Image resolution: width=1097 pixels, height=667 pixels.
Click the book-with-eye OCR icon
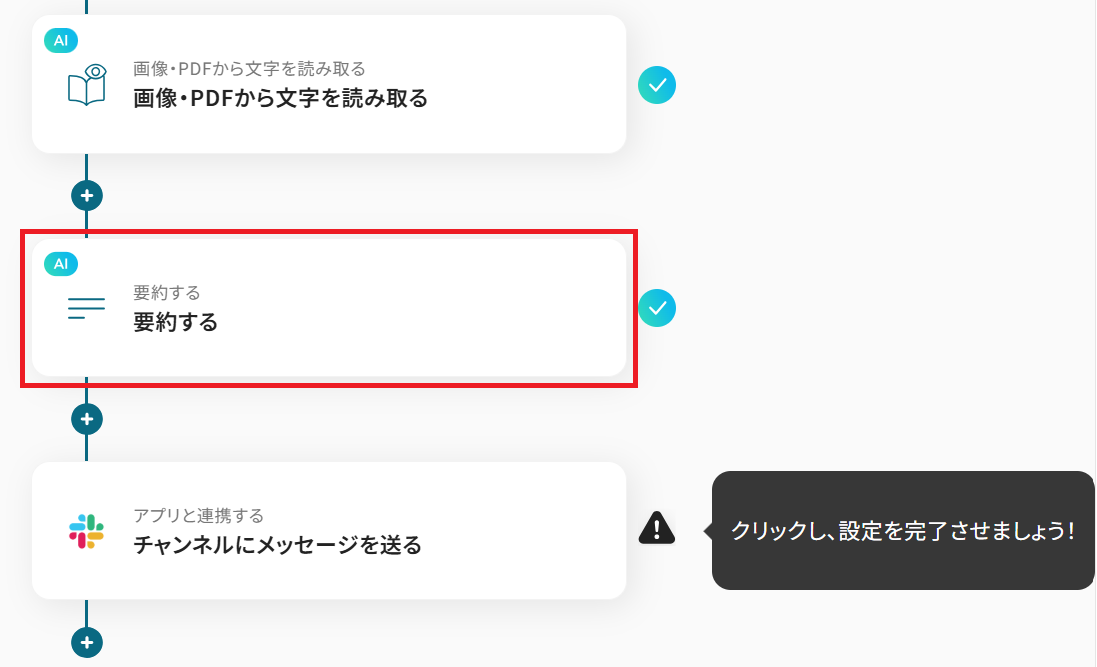(x=86, y=84)
